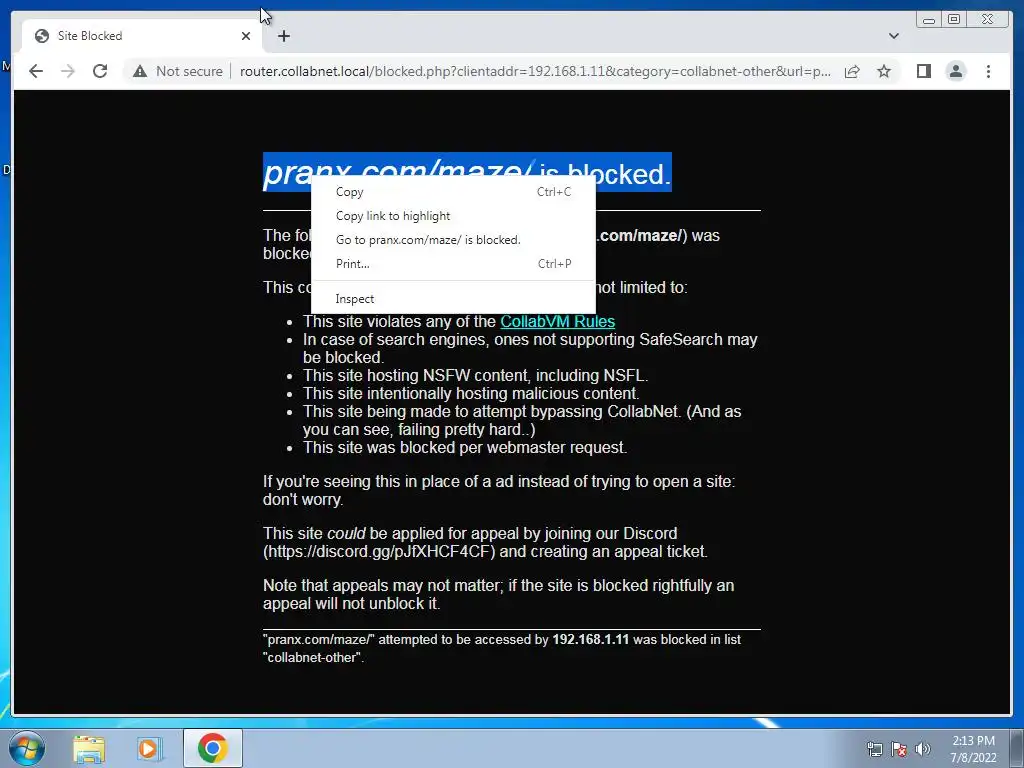Open Windows Explorer from taskbar

pyautogui.click(x=89, y=748)
